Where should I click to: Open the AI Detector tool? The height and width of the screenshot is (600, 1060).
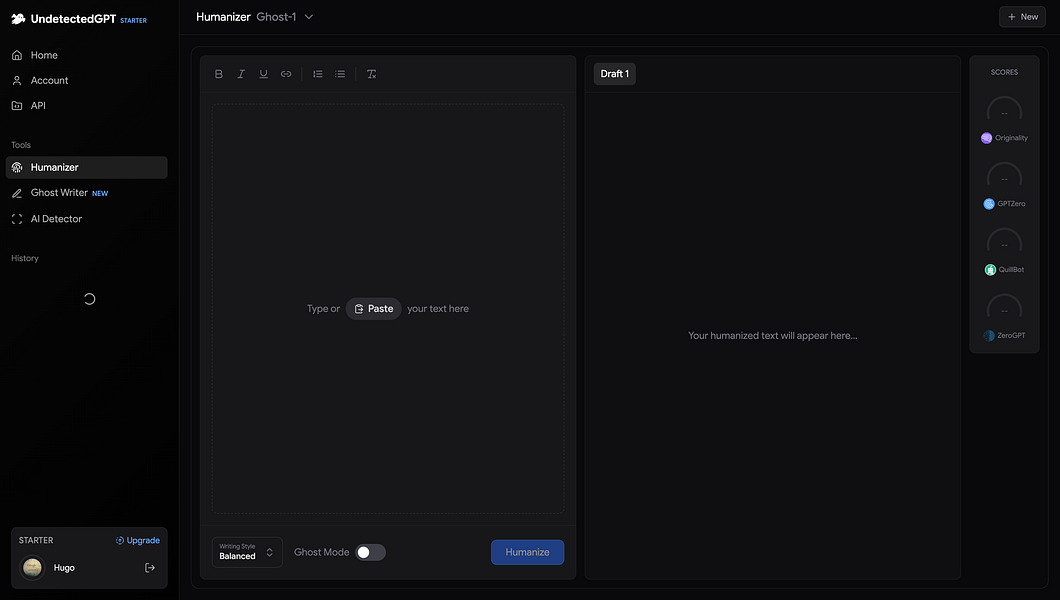[86, 219]
